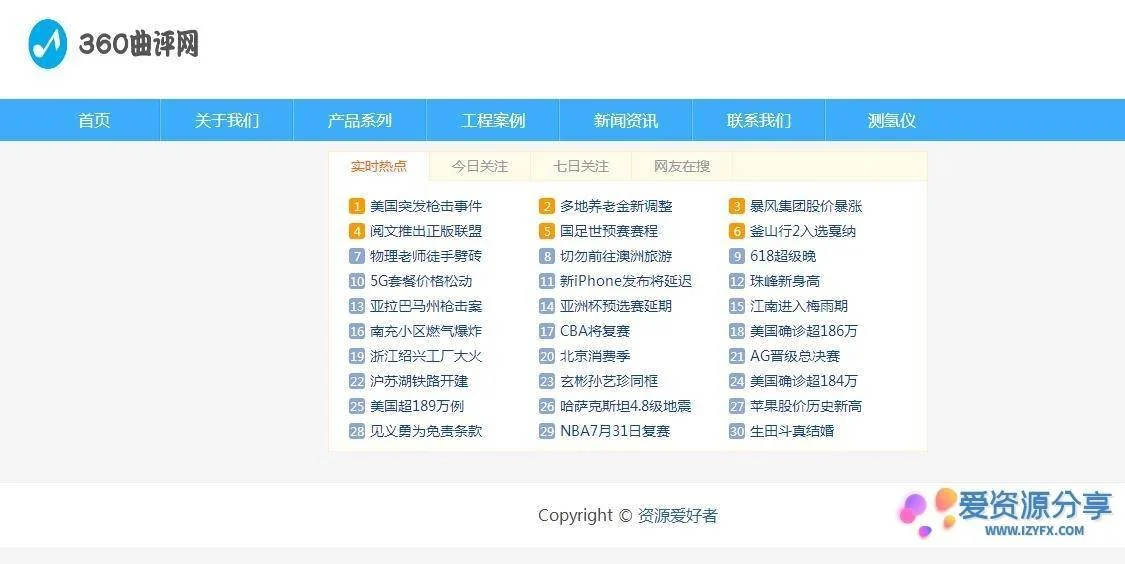The height and width of the screenshot is (564, 1125).
Task: Click the orange rank 1 badge
Action: (356, 207)
